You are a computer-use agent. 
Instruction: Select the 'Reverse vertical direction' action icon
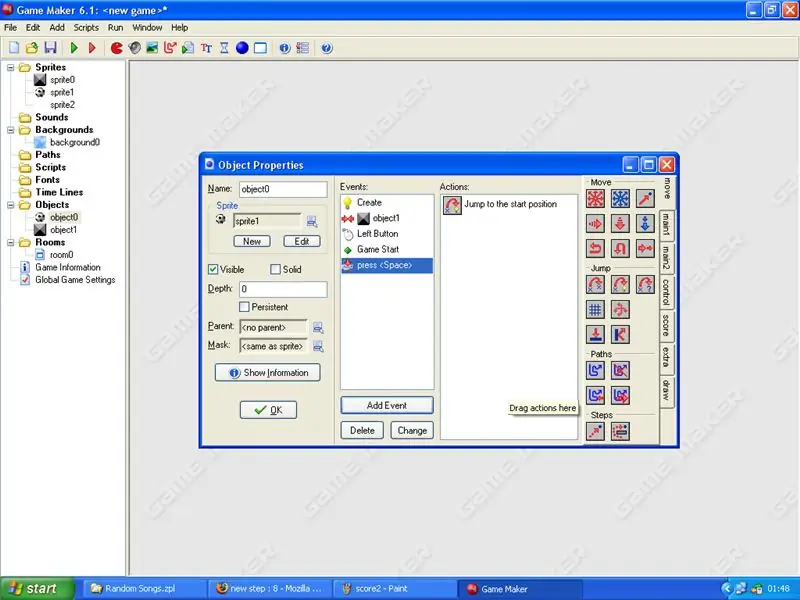(x=620, y=248)
